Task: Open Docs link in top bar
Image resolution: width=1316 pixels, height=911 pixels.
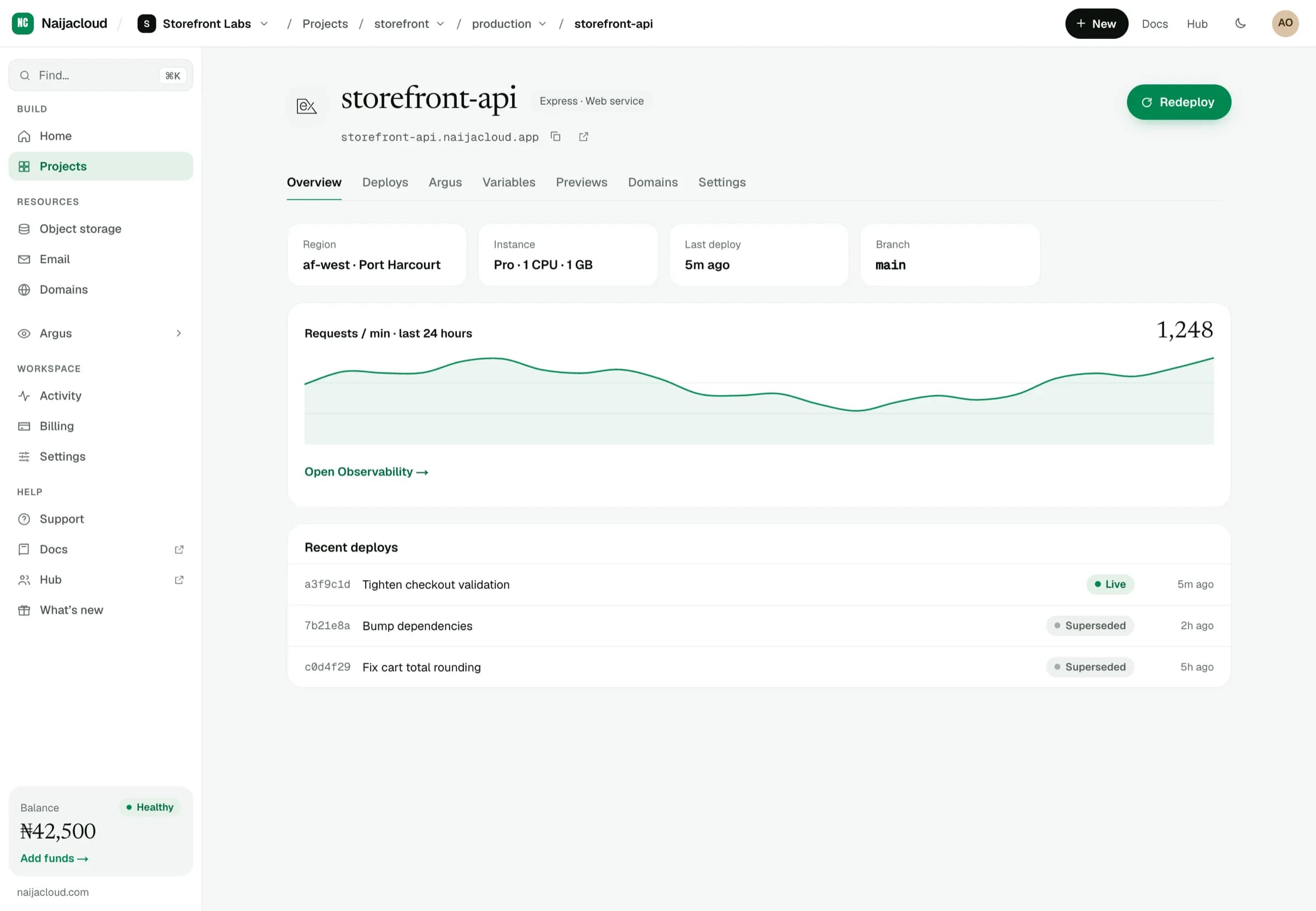Action: (1154, 24)
